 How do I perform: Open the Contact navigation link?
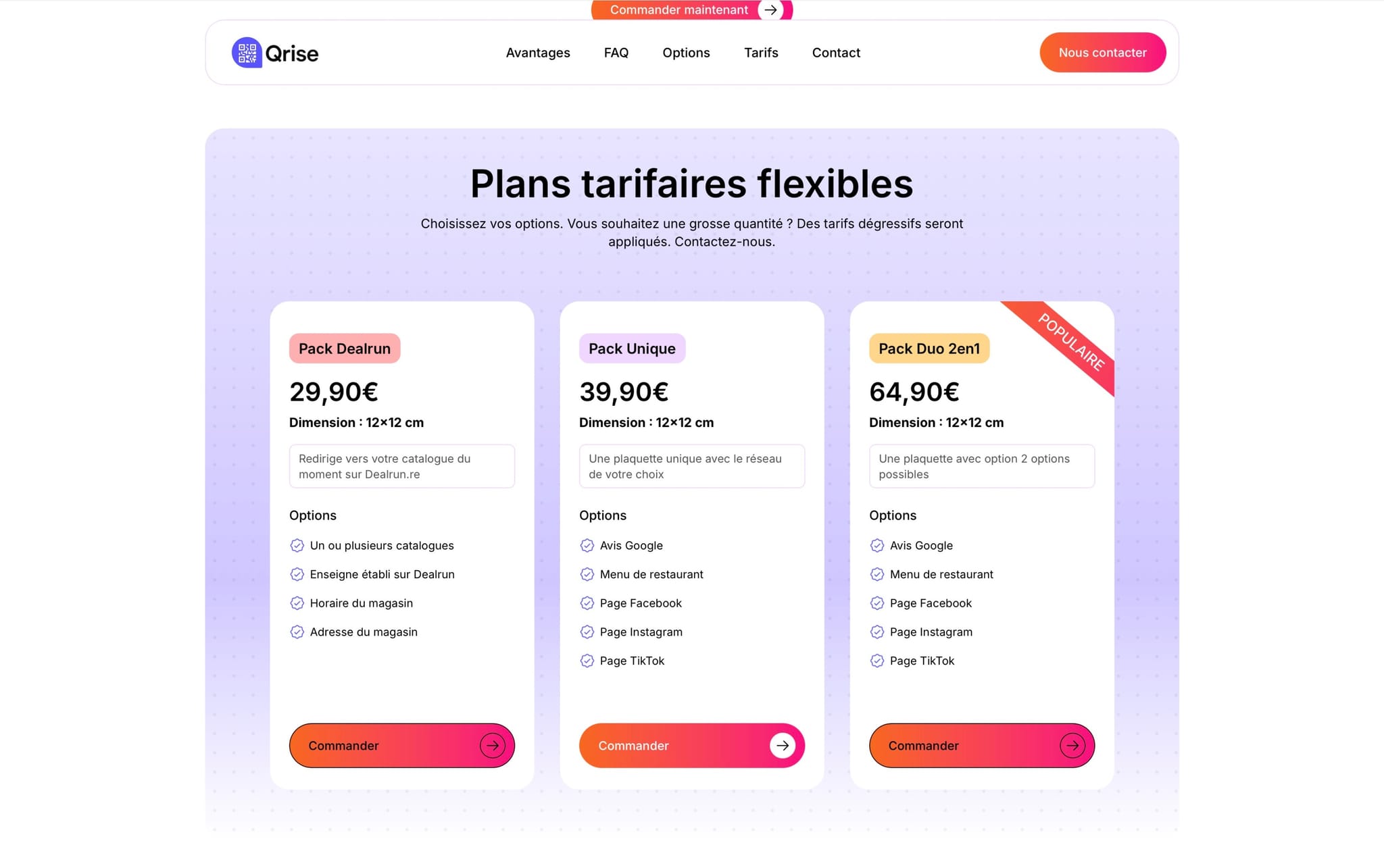836,53
